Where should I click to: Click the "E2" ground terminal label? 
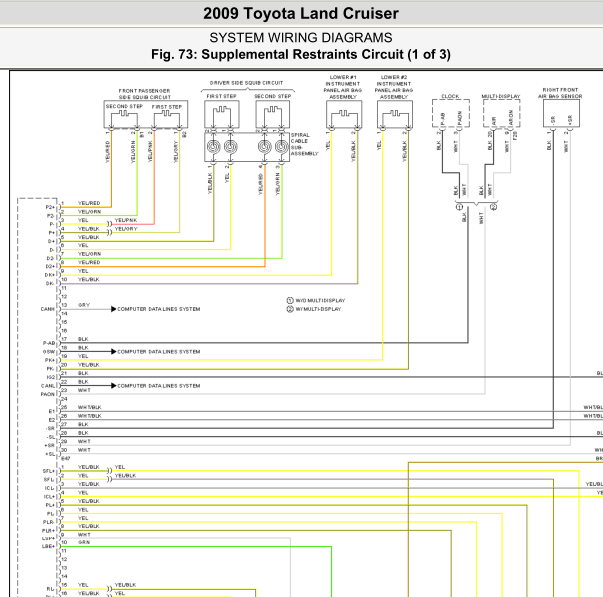[52, 420]
